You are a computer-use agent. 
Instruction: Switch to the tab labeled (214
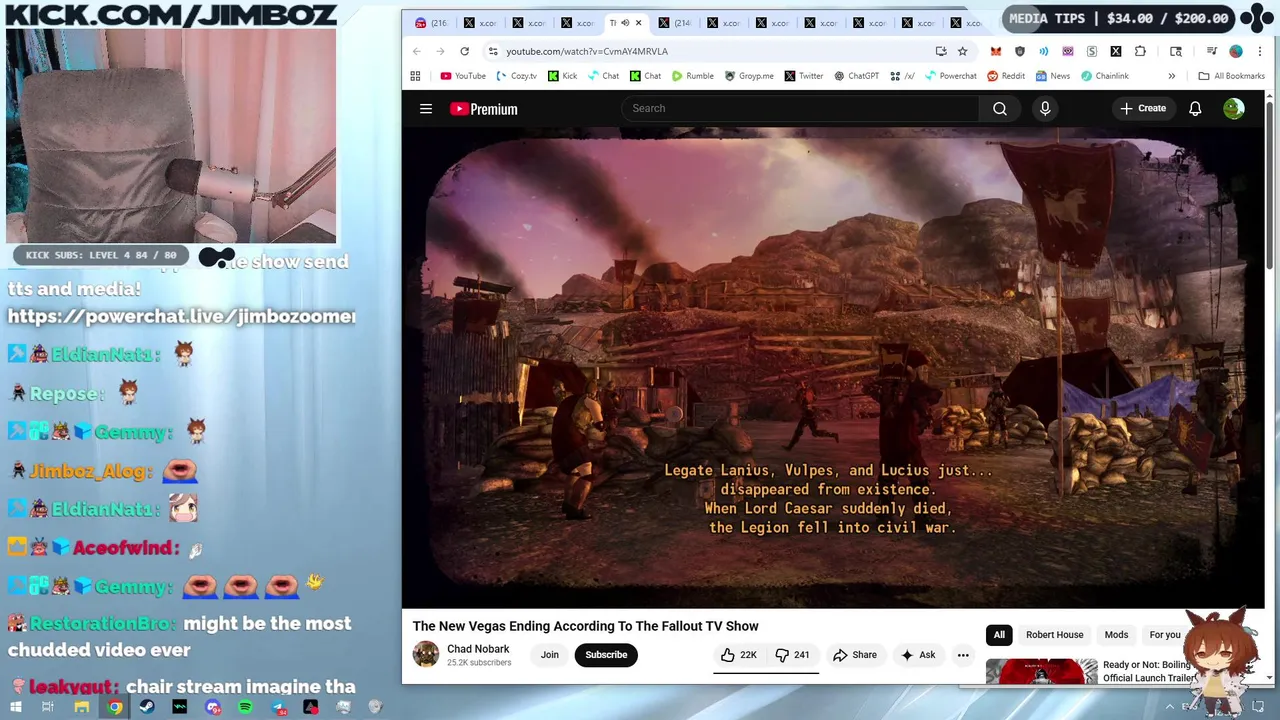click(675, 23)
